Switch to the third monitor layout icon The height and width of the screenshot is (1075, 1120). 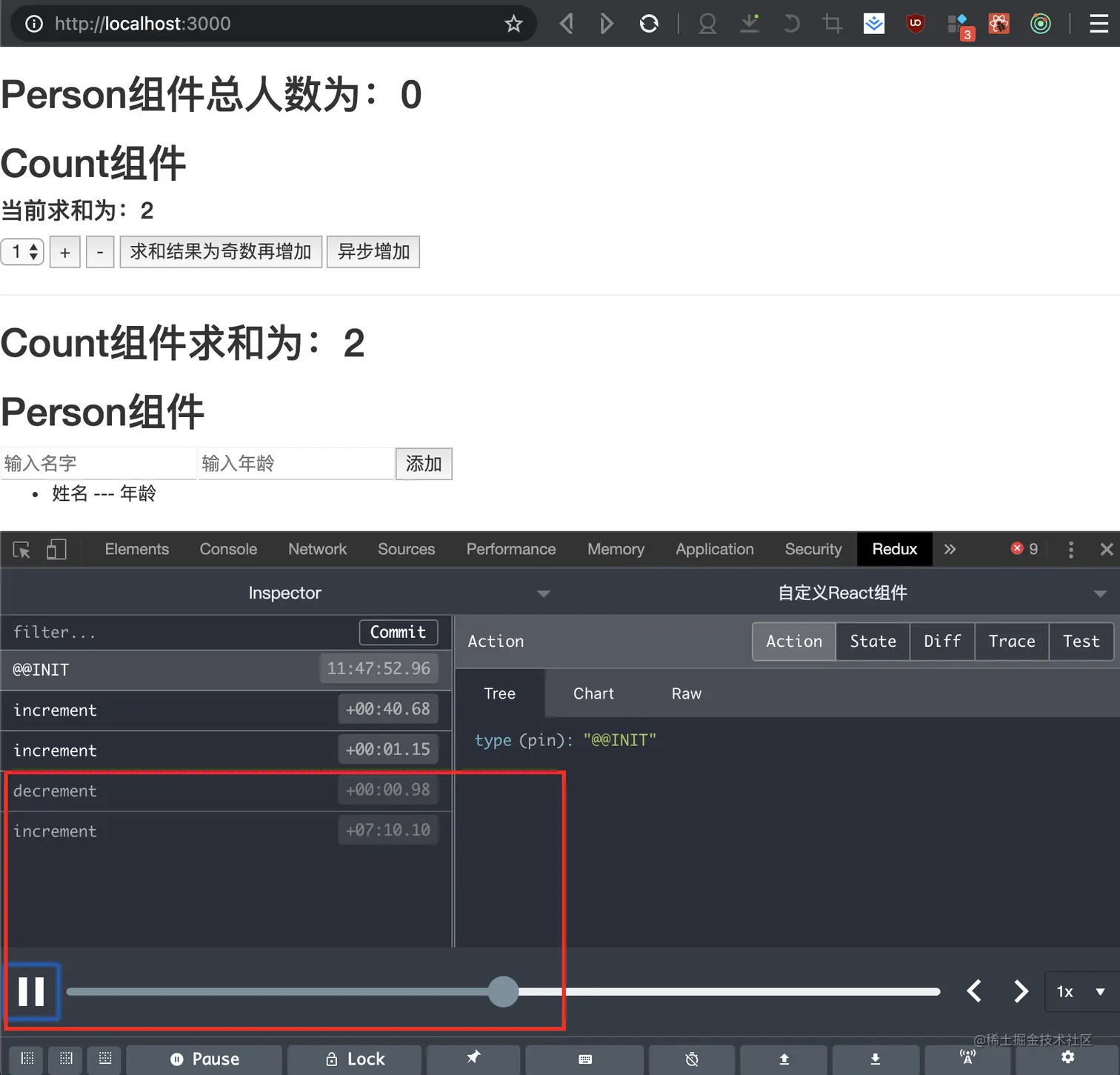click(x=105, y=1059)
